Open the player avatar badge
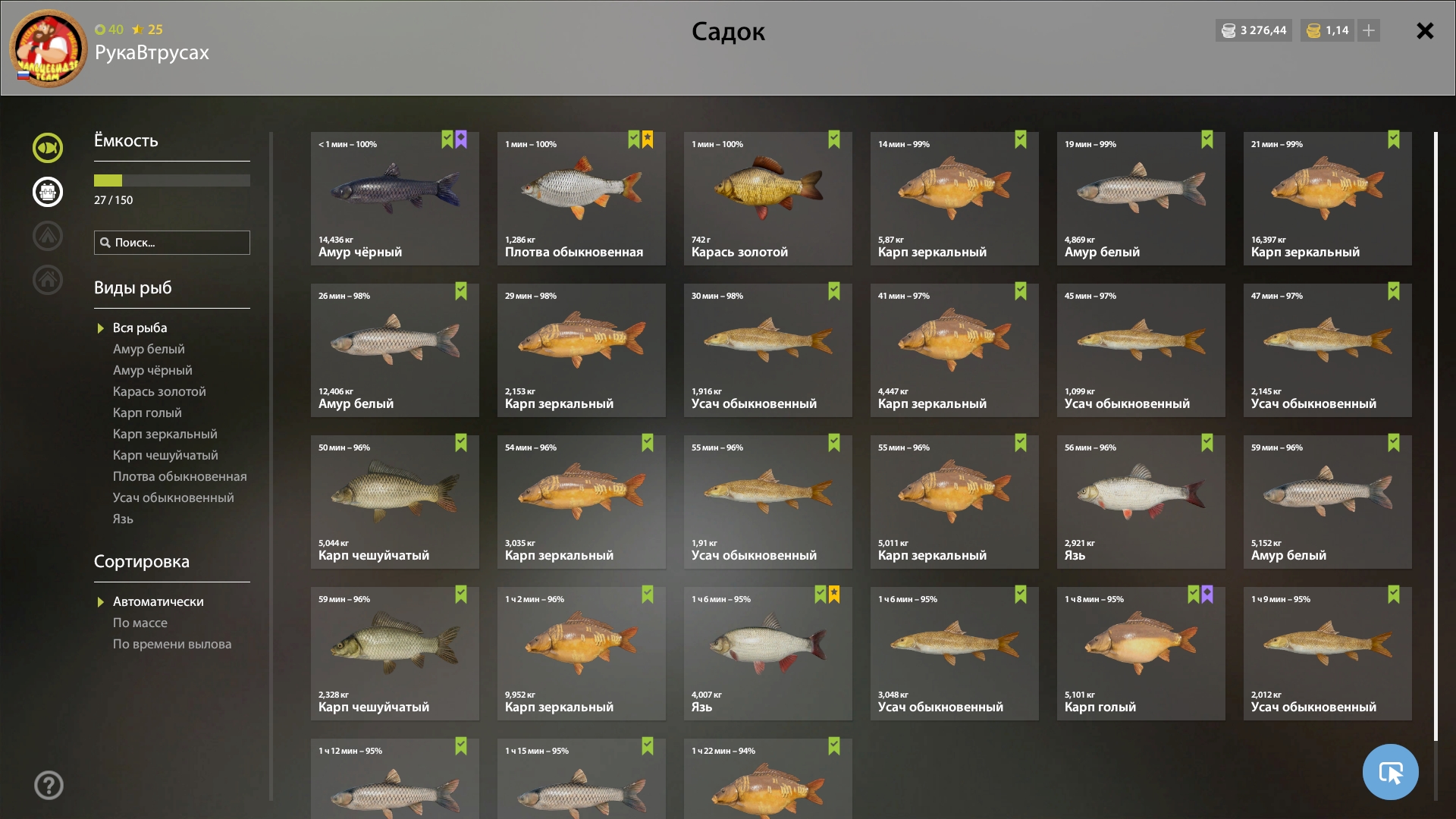 click(48, 49)
